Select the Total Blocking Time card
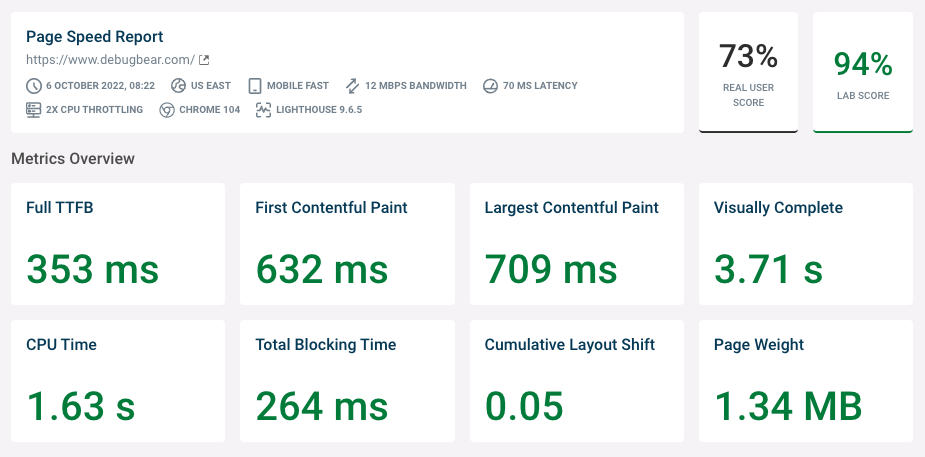The image size is (925, 457). pyautogui.click(x=347, y=381)
